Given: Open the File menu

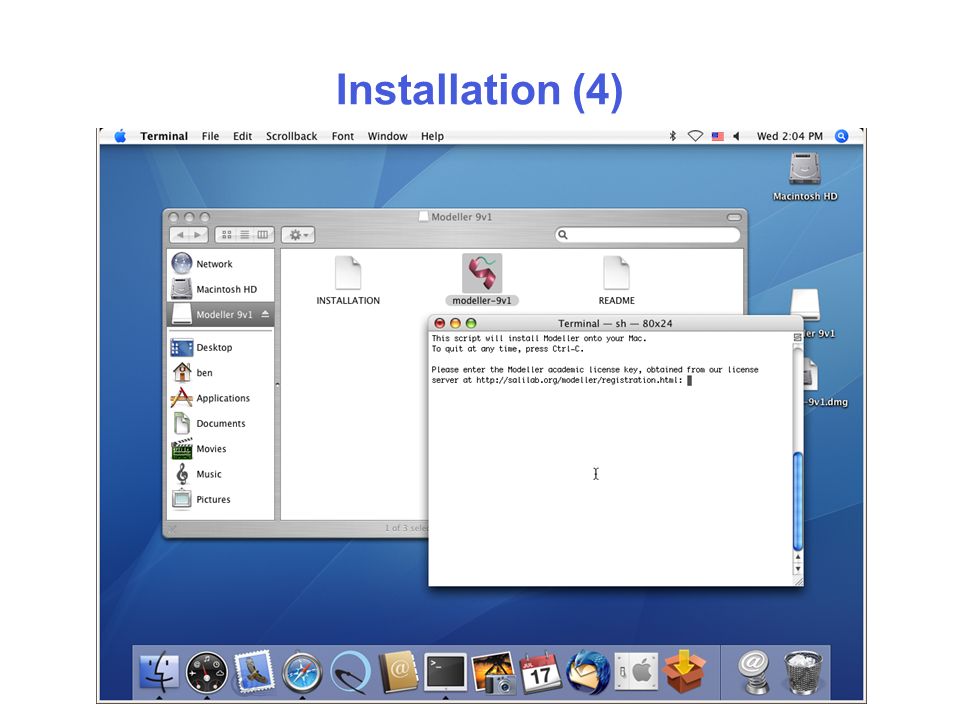Looking at the screenshot, I should (210, 136).
